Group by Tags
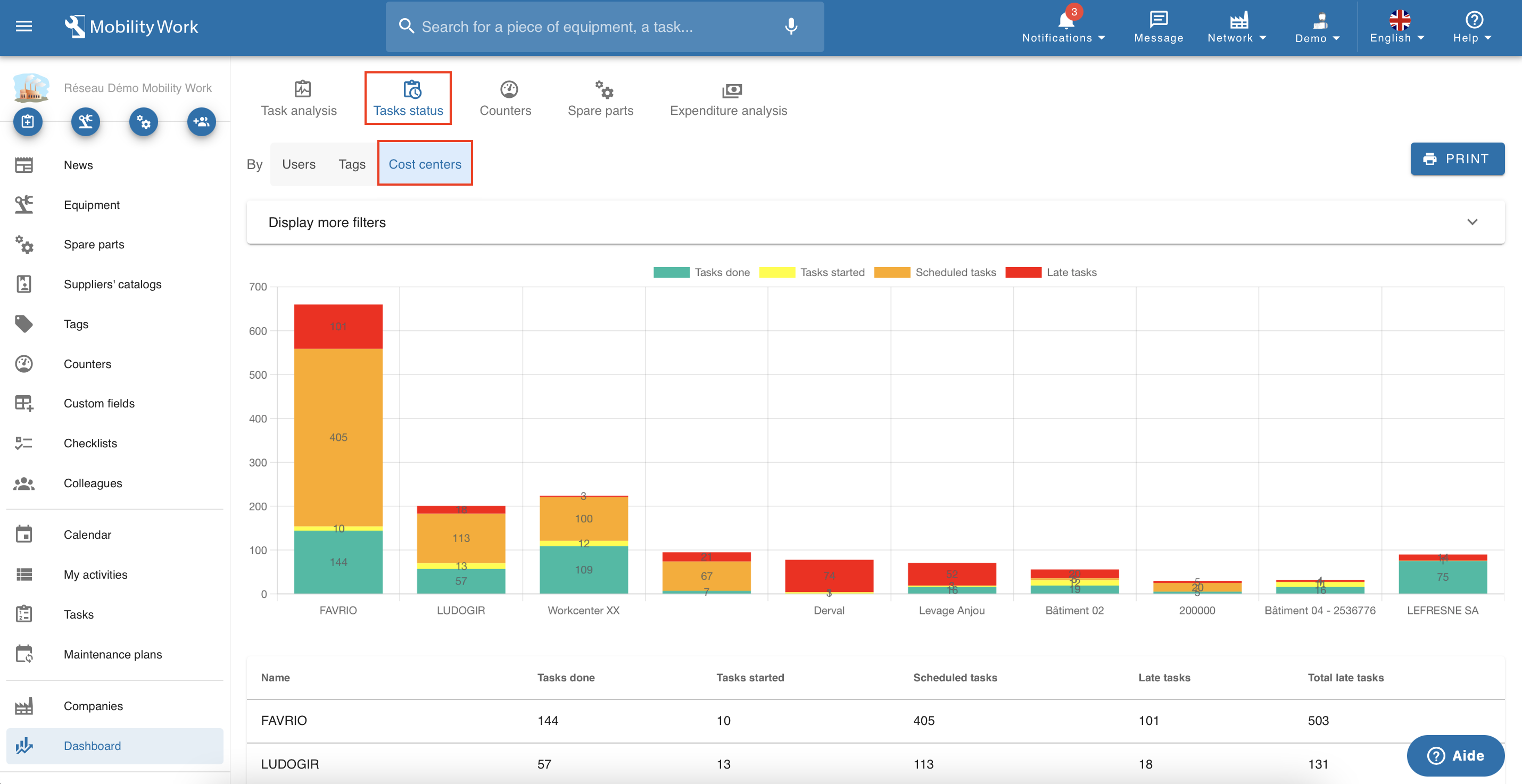The width and height of the screenshot is (1522, 784). point(352,164)
